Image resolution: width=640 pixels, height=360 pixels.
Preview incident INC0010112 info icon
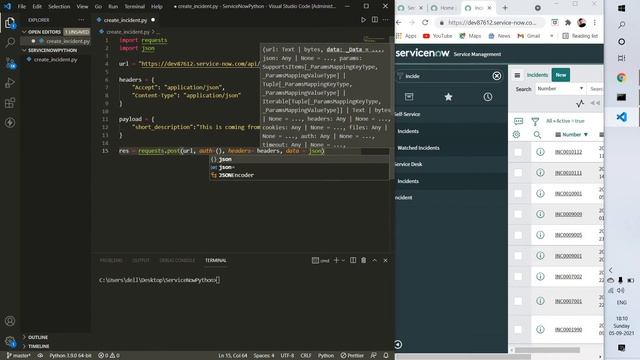540,152
